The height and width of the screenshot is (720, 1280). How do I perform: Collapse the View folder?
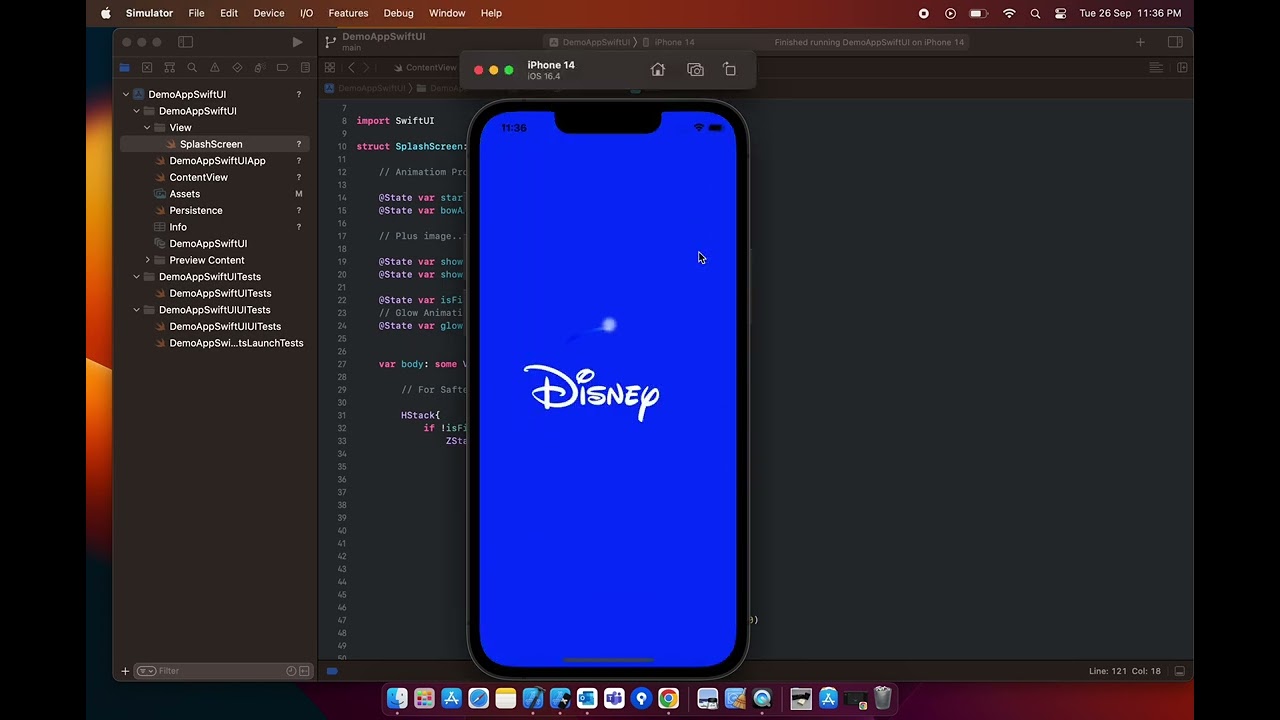147,128
